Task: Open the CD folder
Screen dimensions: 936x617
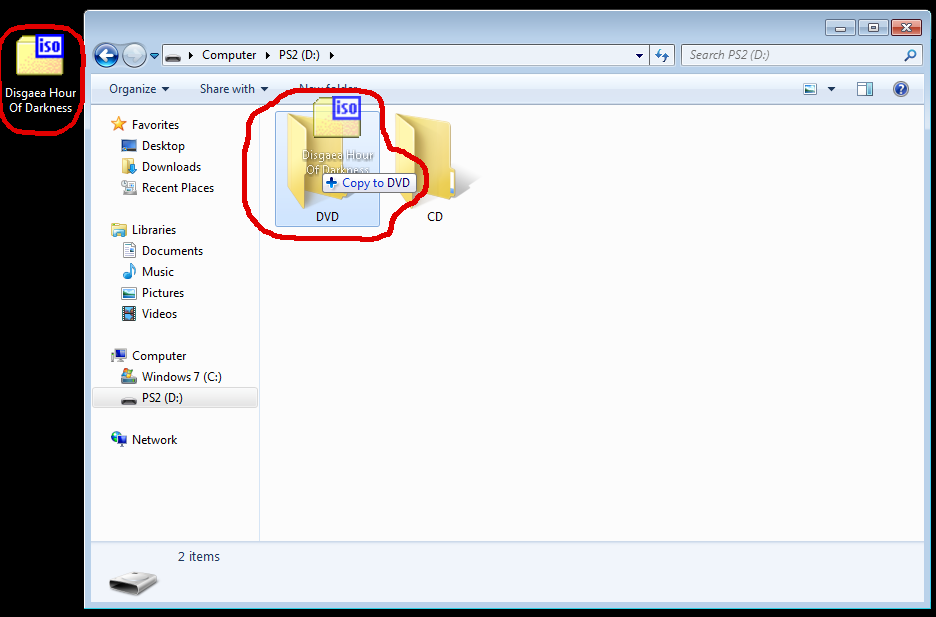Action: tap(430, 165)
